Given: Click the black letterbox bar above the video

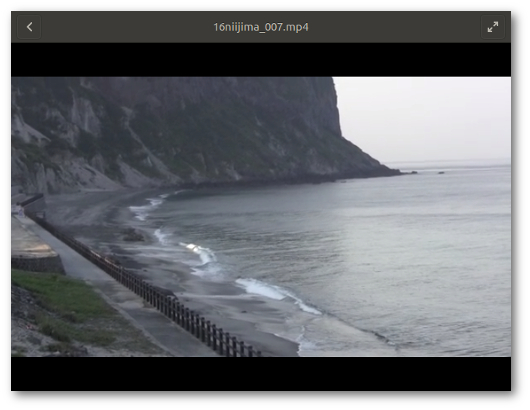Looking at the screenshot, I should pos(261,60).
